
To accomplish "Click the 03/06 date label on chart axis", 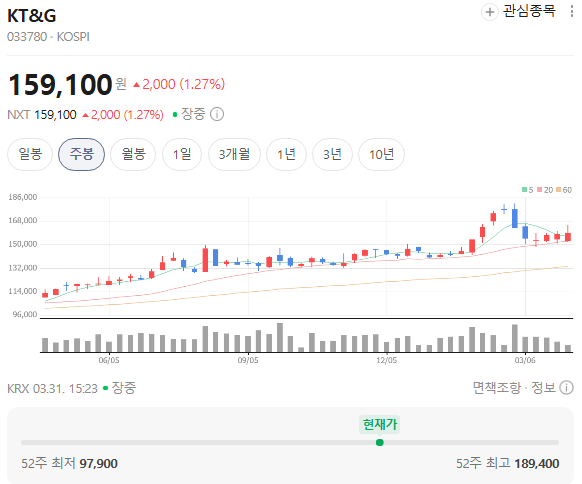I will [525, 360].
